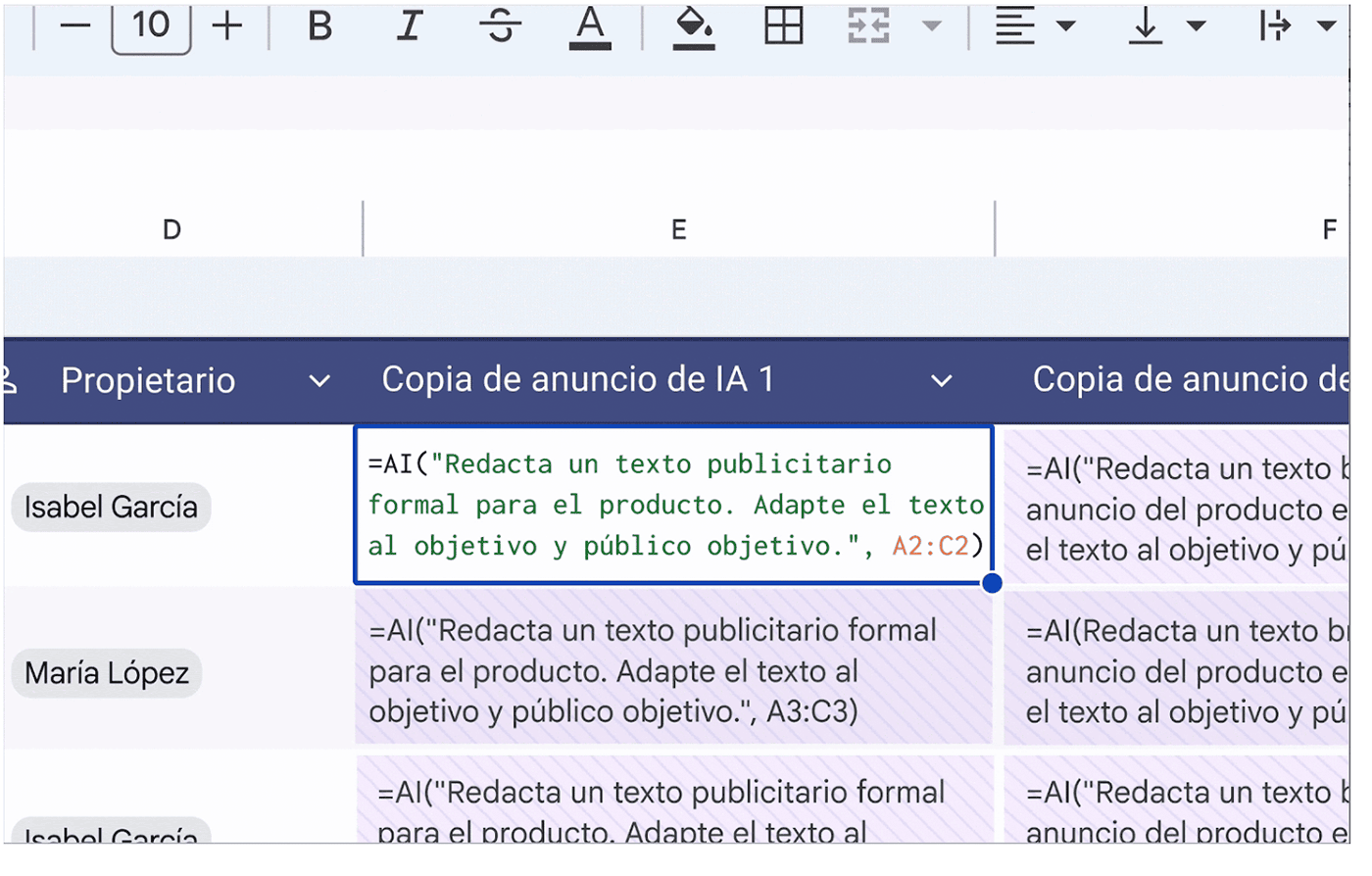Click the merge cells icon
The width and height of the screenshot is (1372, 876).
pos(868,26)
